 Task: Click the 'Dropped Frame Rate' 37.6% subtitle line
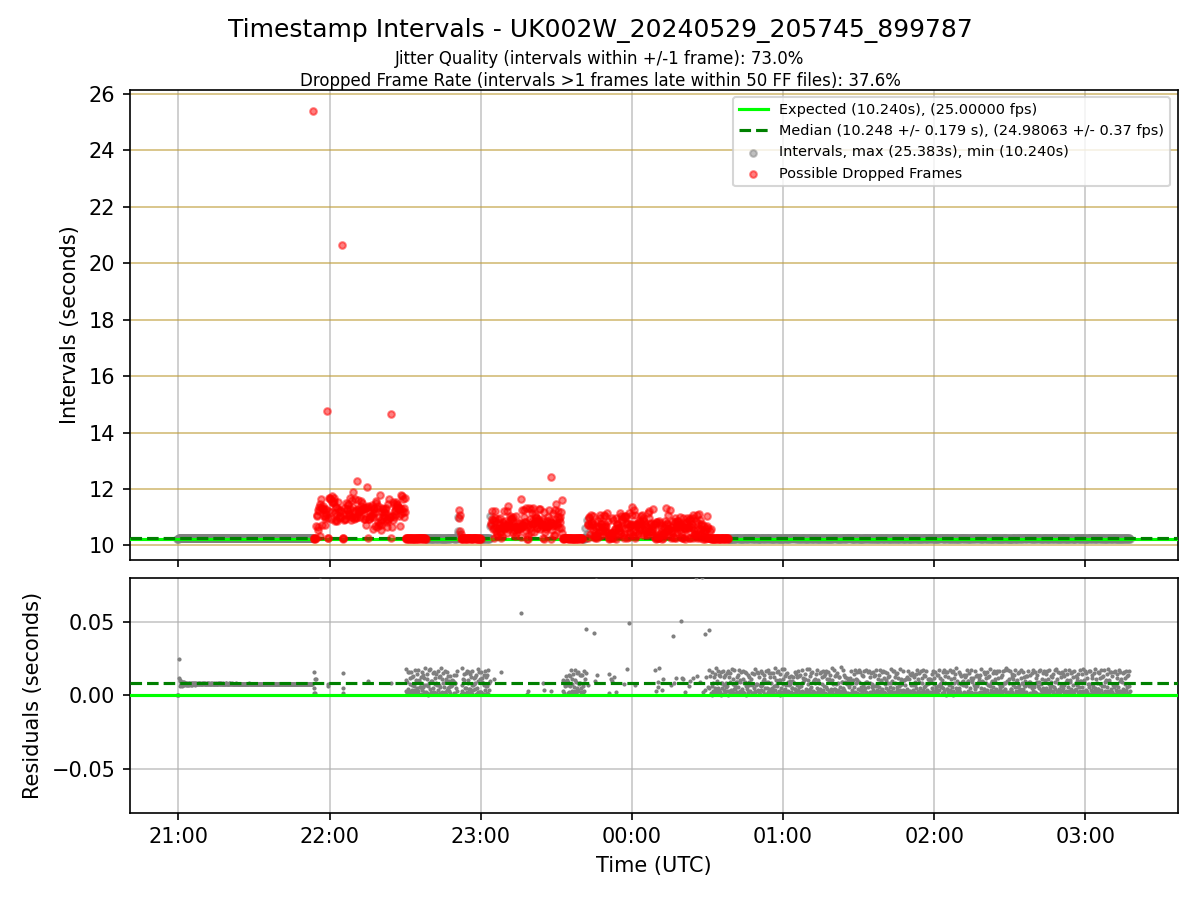coord(600,80)
